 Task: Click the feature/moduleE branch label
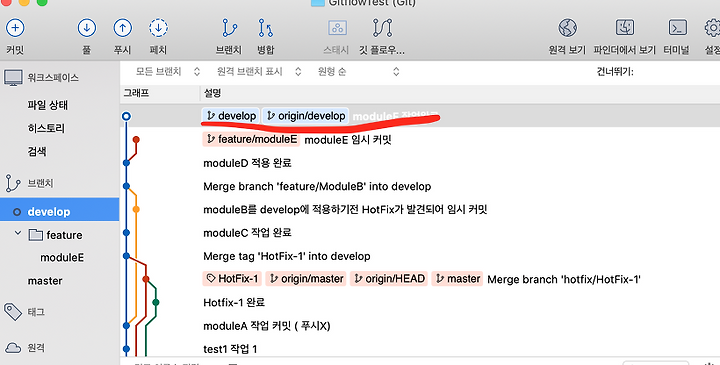pos(251,139)
